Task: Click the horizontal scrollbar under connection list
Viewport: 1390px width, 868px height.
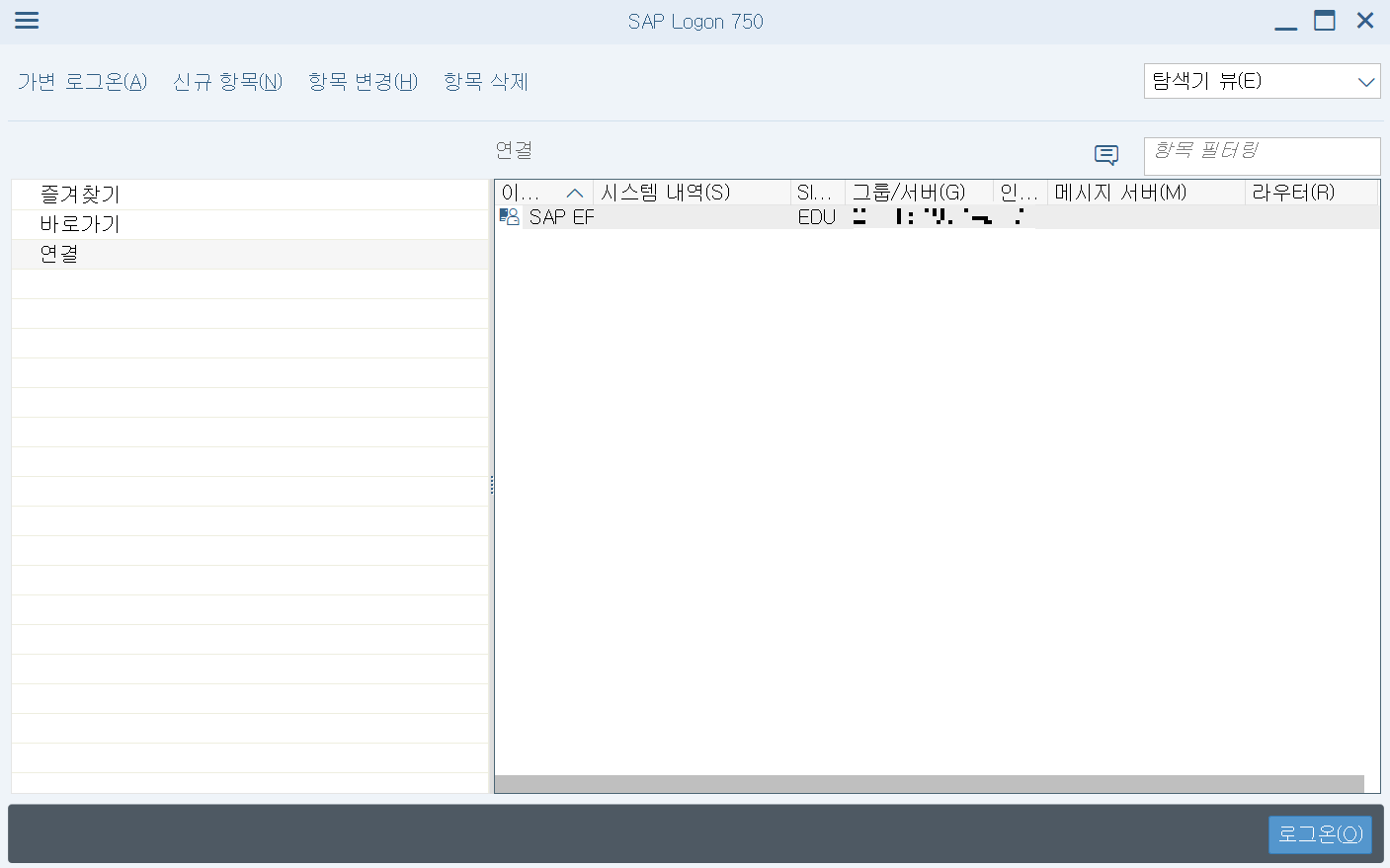Action: click(x=929, y=784)
